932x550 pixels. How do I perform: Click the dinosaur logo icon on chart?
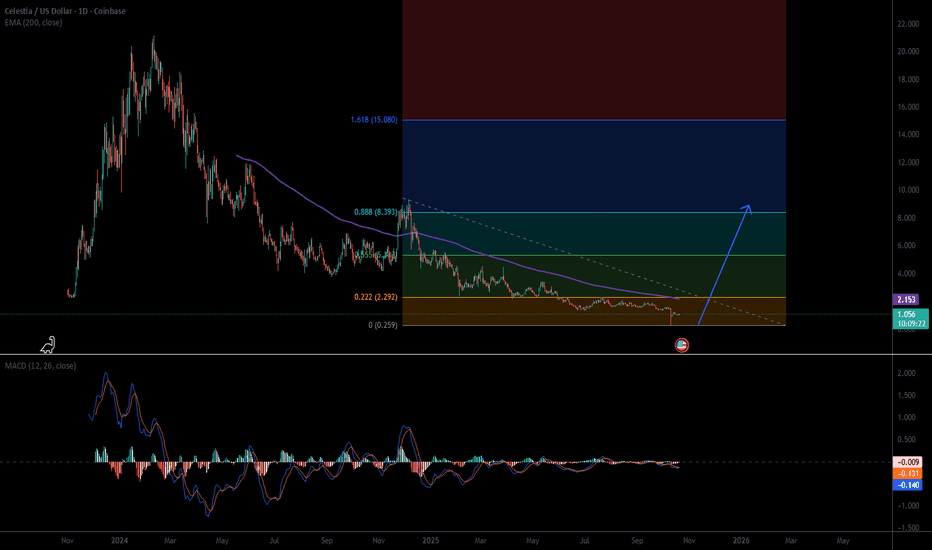point(48,345)
